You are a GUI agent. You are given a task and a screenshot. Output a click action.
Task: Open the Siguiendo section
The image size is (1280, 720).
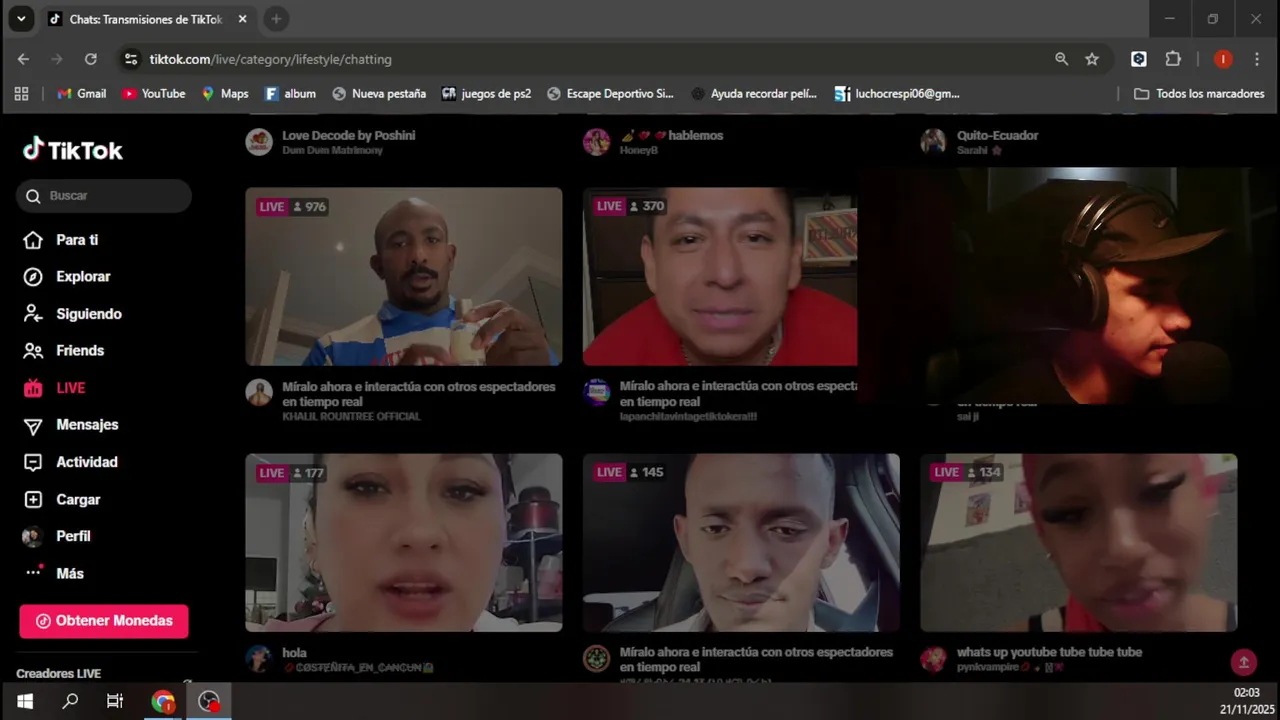point(72,314)
